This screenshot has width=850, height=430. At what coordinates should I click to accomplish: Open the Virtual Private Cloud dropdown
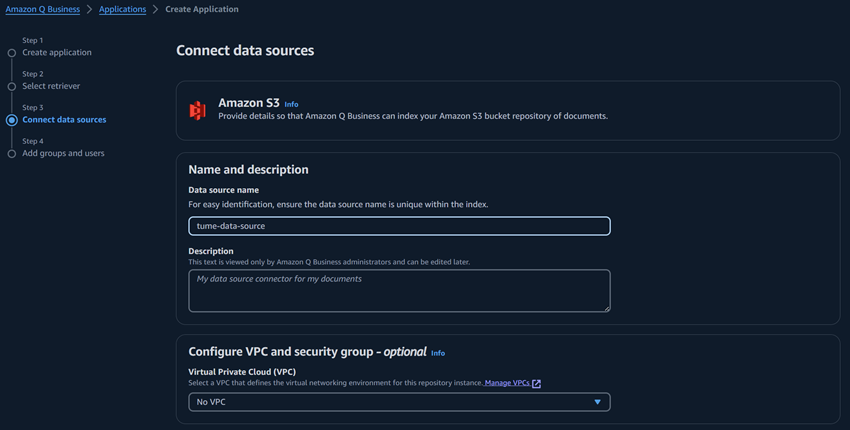[399, 402]
